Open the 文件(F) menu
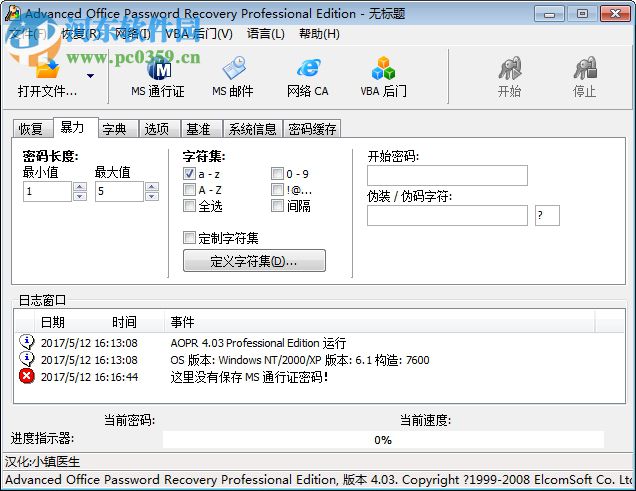 [28, 34]
